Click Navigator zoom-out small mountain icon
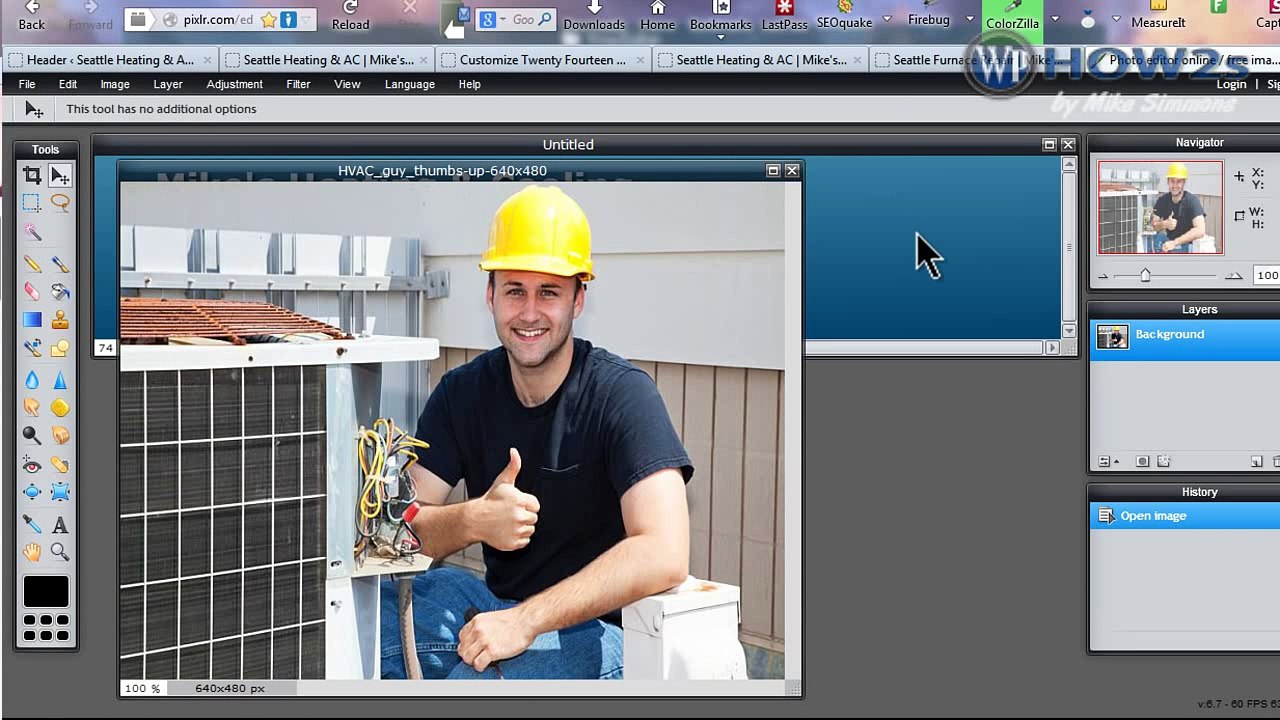The width and height of the screenshot is (1280, 720). coord(1103,276)
